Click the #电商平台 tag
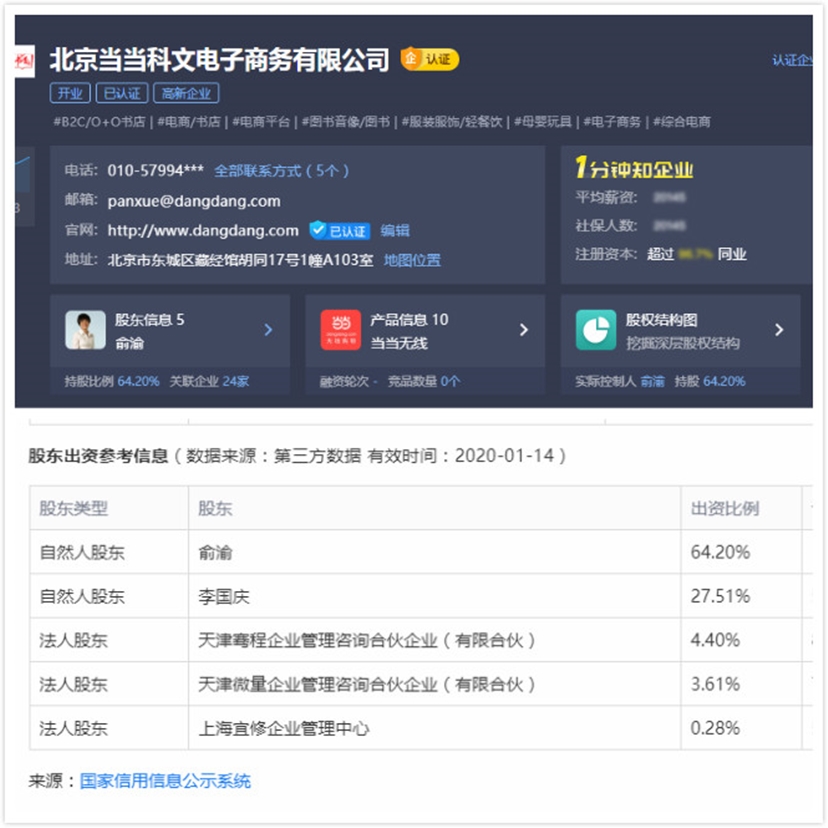The height and width of the screenshot is (828, 828). 261,122
